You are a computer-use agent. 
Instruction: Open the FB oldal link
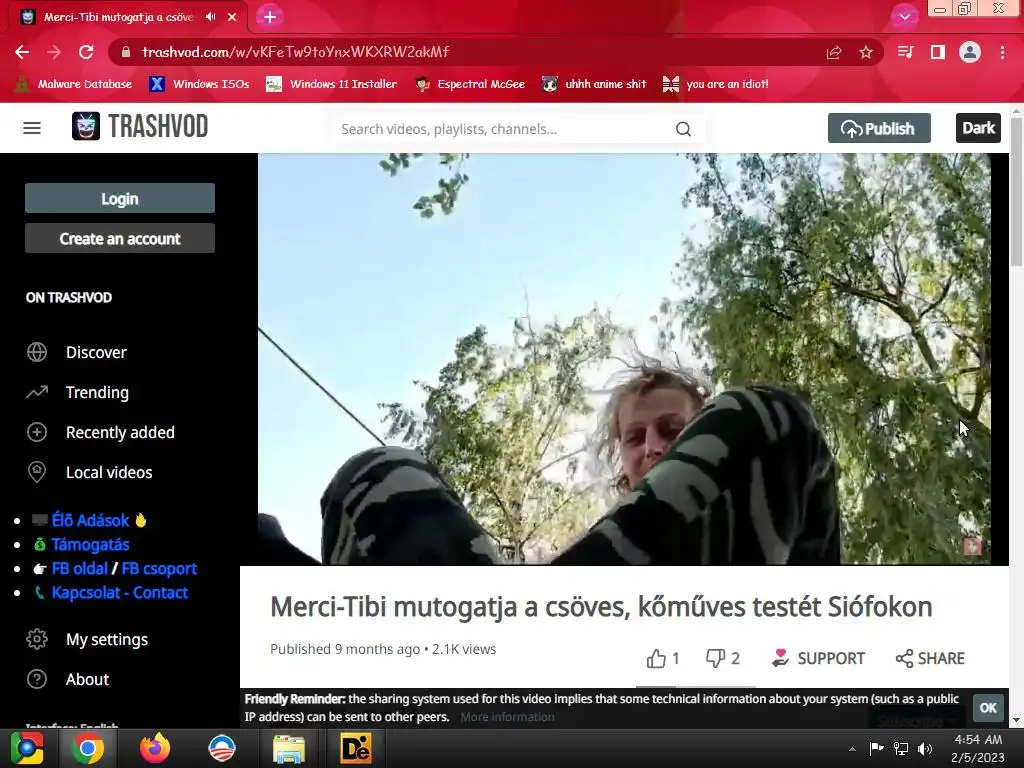[80, 569]
